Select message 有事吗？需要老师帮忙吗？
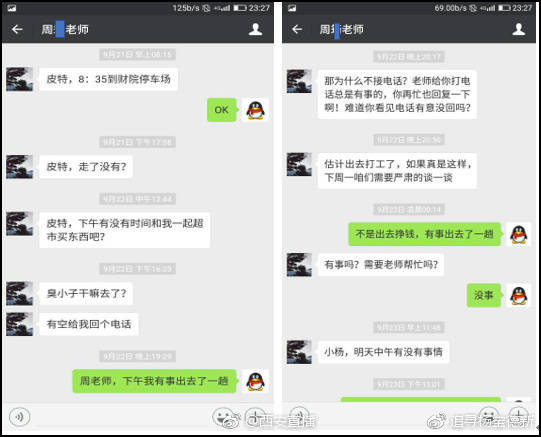 (x=381, y=265)
